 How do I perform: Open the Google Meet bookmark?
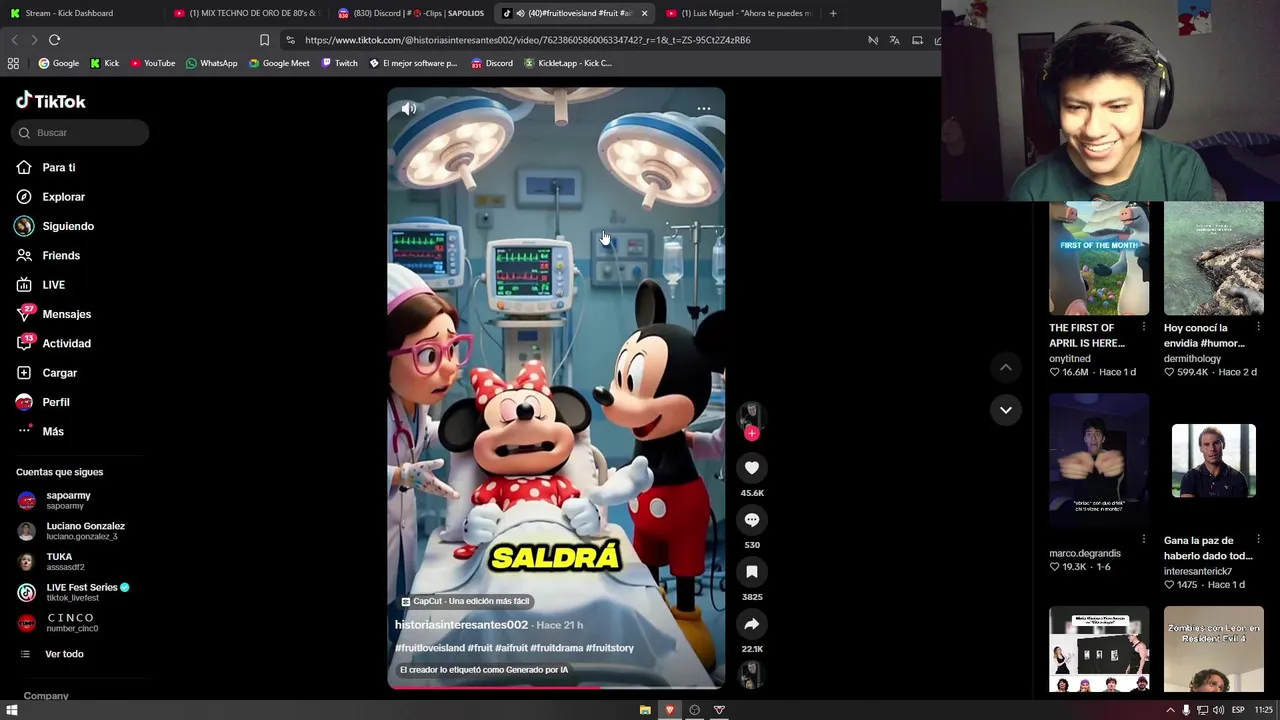[280, 63]
